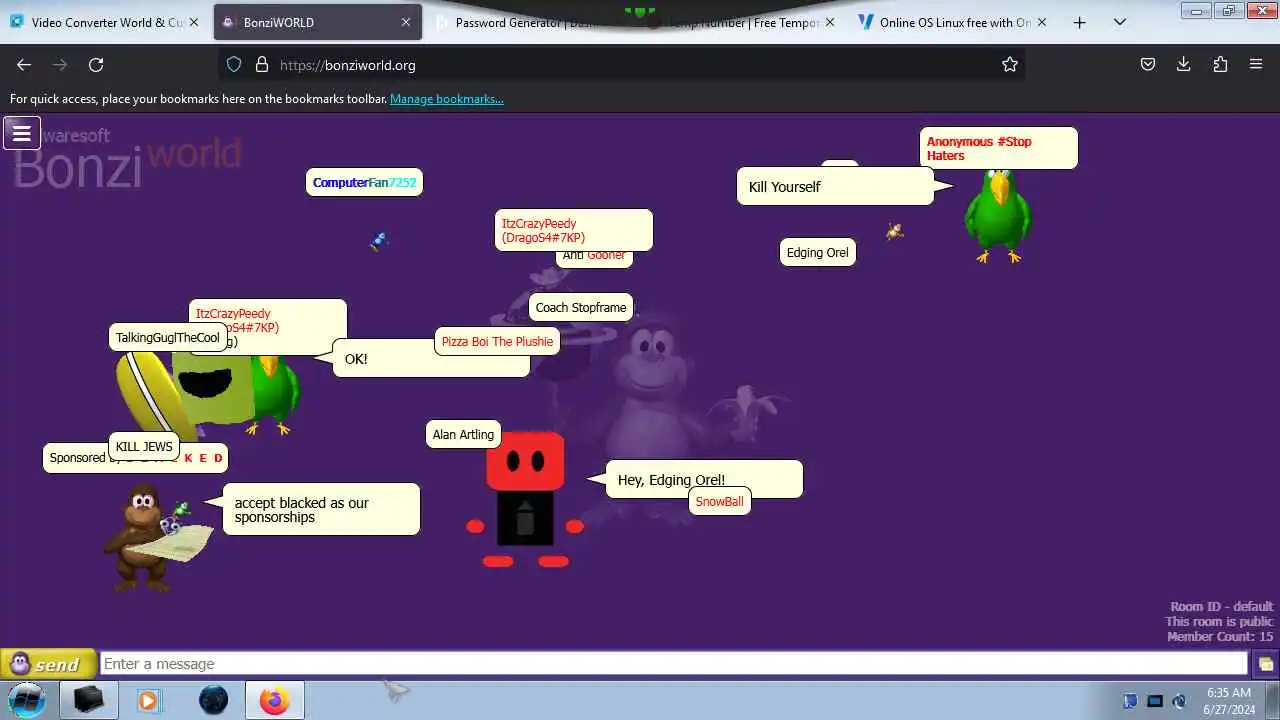
Task: Click the Pizza Boi The Plushie name tag
Action: pos(497,341)
